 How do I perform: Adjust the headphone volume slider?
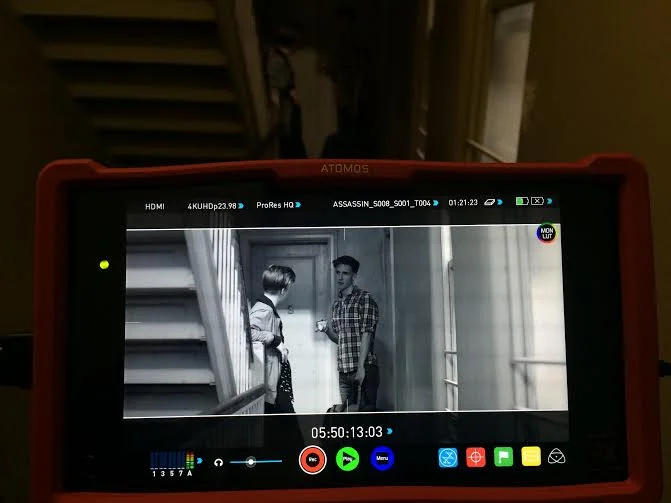pos(256,461)
